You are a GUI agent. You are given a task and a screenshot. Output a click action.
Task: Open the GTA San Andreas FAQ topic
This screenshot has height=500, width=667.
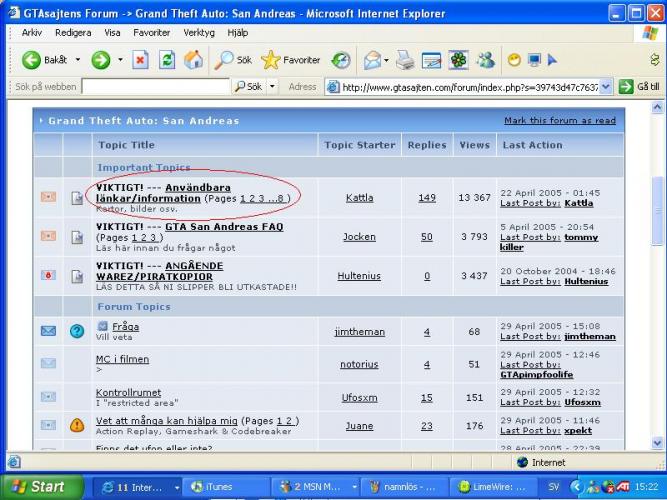pos(224,227)
